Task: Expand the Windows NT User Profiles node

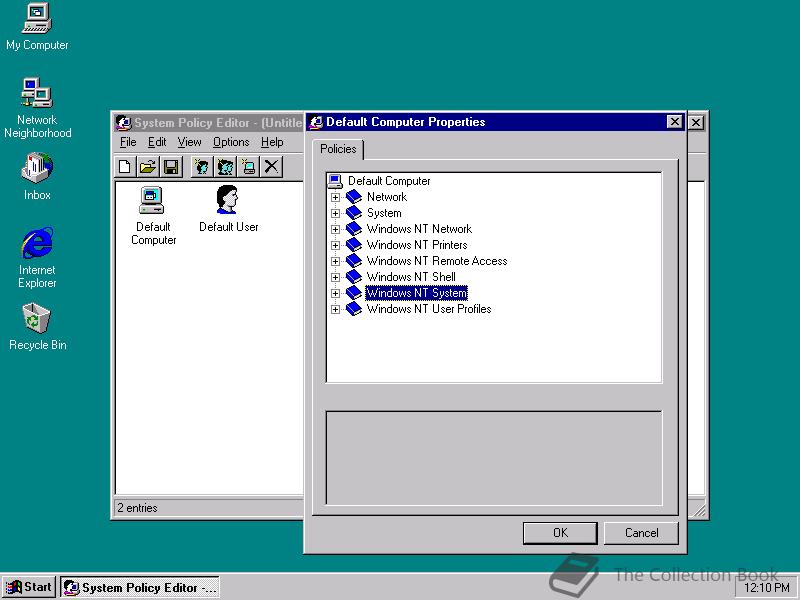Action: (x=335, y=309)
